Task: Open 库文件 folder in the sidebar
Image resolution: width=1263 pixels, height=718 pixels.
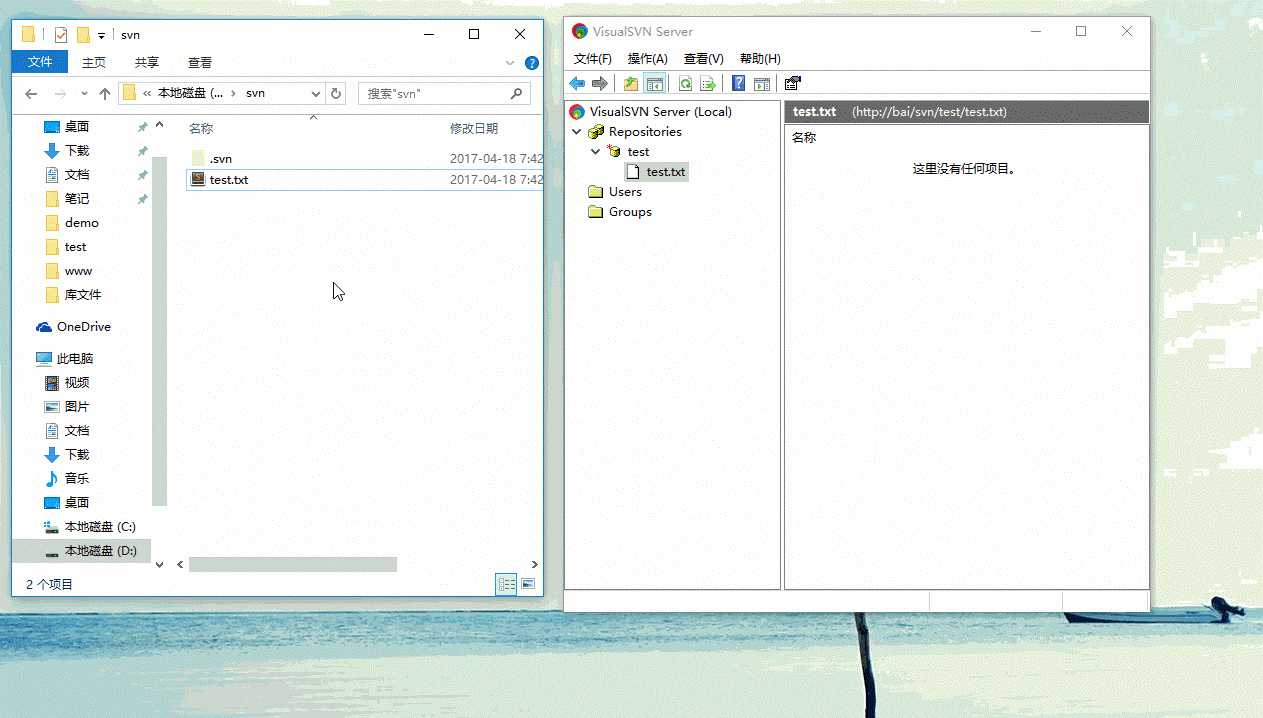Action: [x=83, y=295]
